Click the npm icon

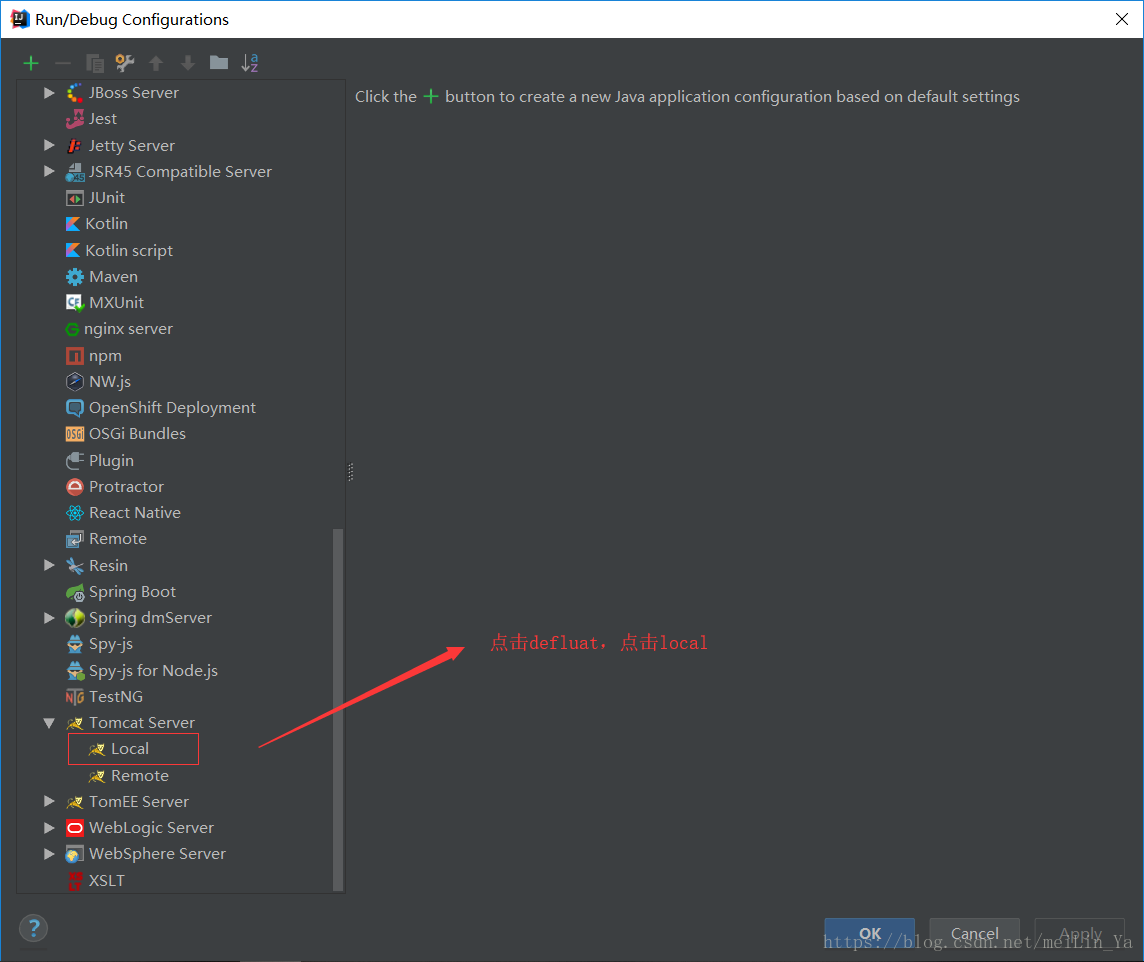pyautogui.click(x=74, y=356)
